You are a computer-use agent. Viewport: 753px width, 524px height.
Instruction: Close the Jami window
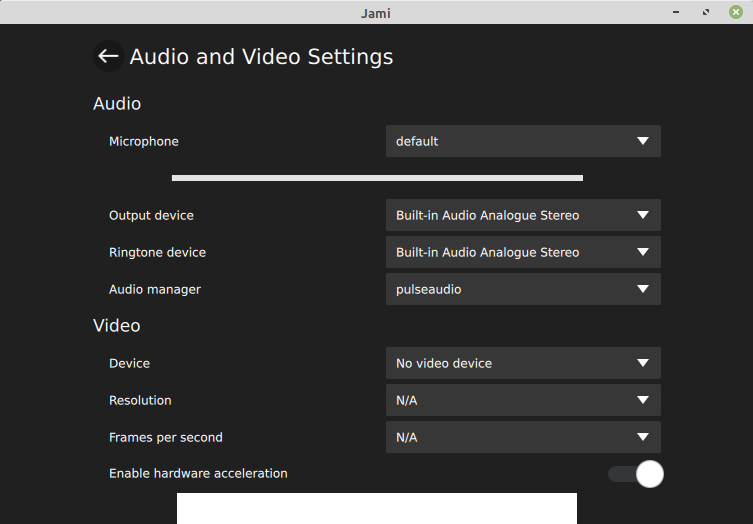pyautogui.click(x=736, y=12)
